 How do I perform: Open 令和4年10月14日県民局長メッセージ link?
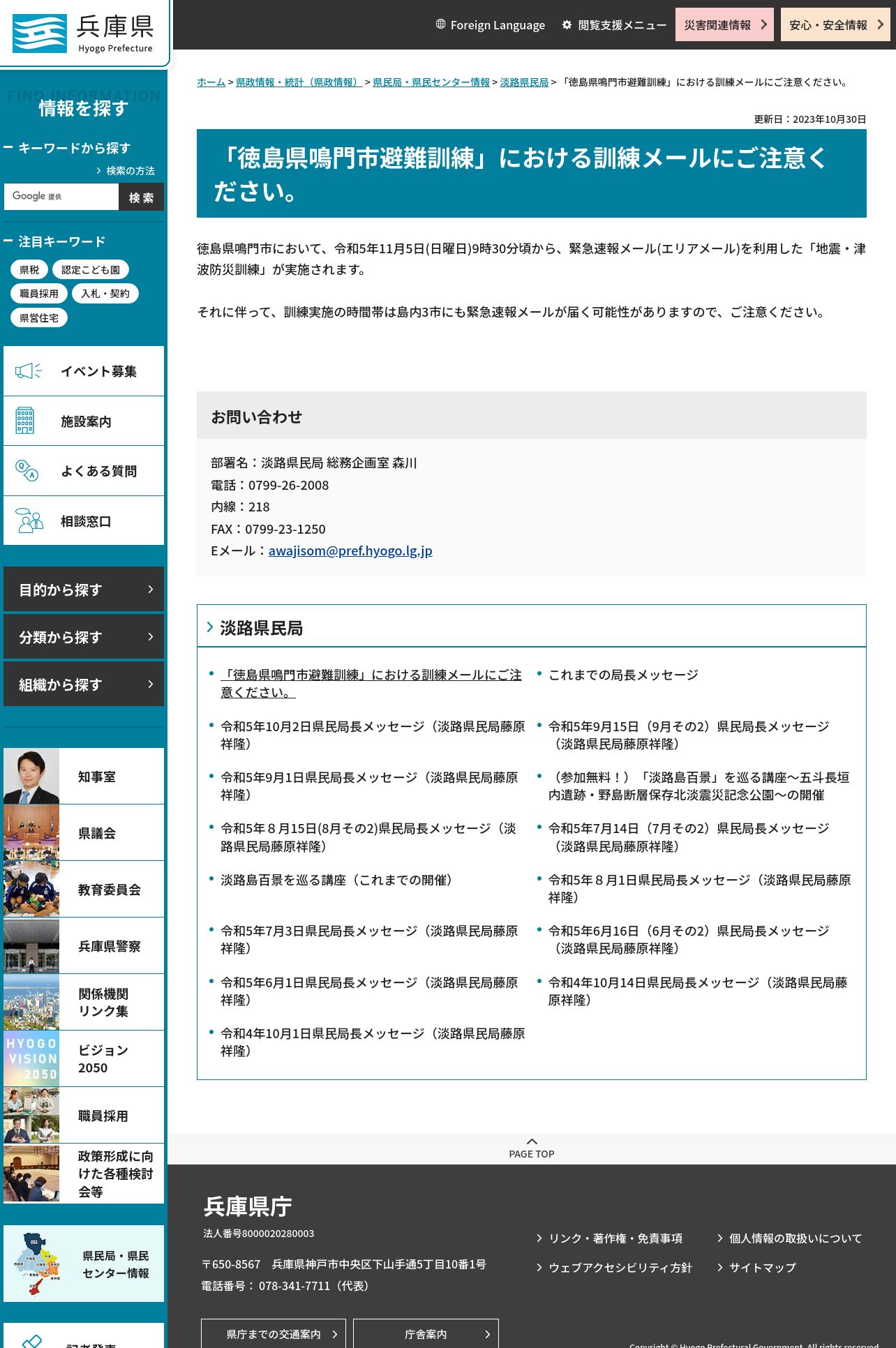tap(698, 991)
